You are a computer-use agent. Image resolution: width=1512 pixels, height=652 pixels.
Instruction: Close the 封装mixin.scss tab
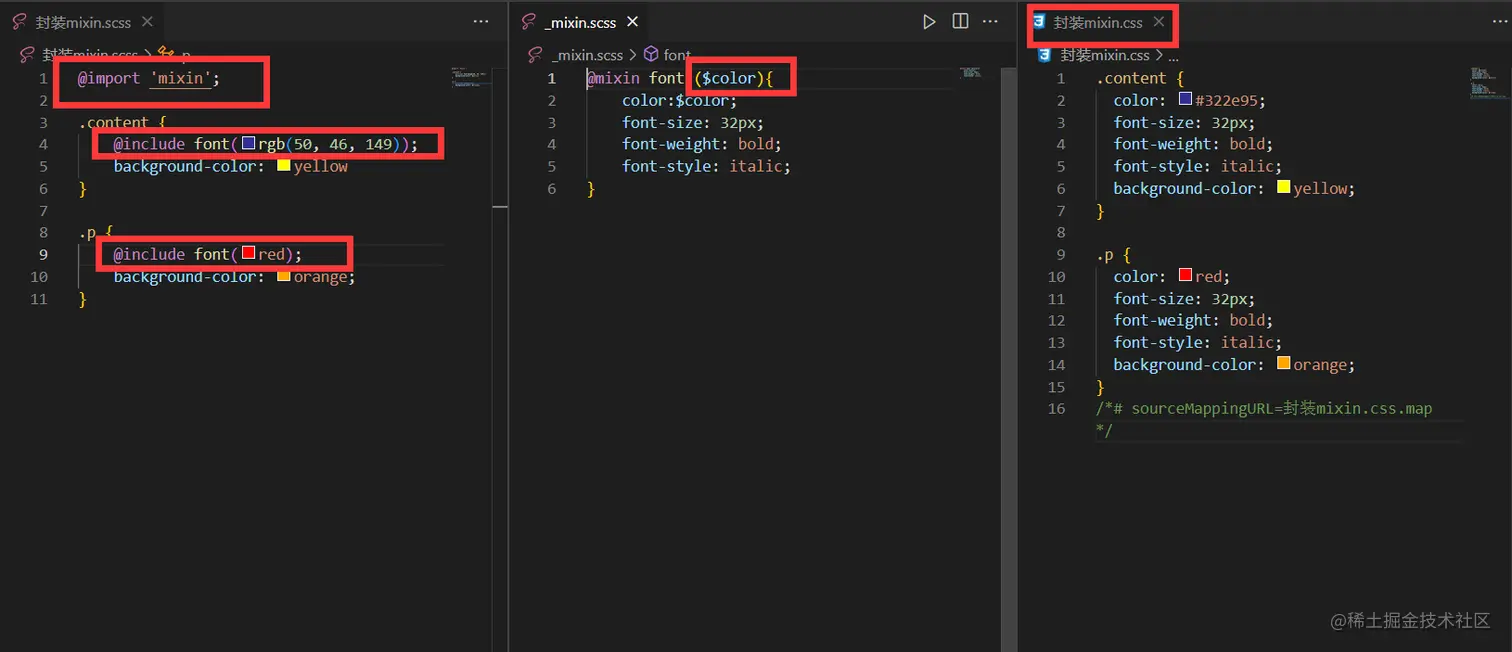(147, 22)
